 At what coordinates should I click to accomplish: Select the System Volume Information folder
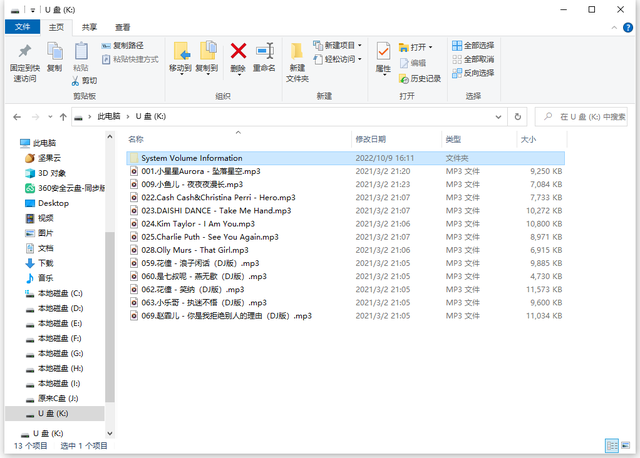click(x=345, y=158)
